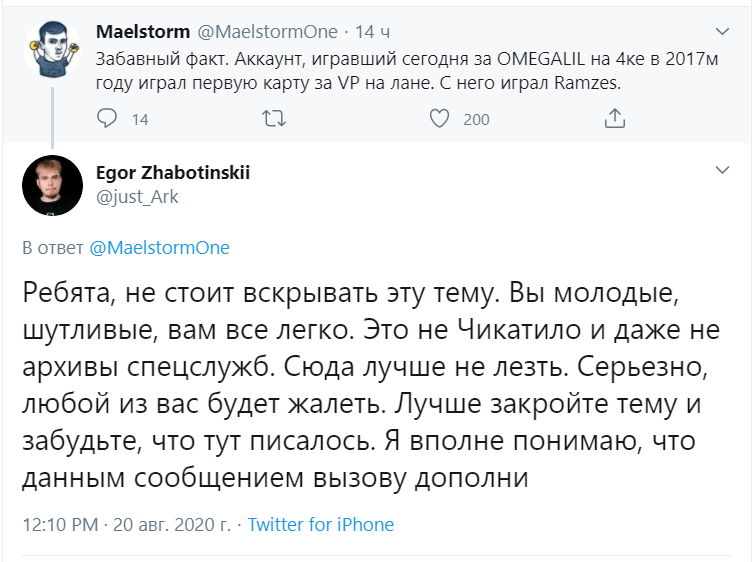Click the 200 likes count

477,120
